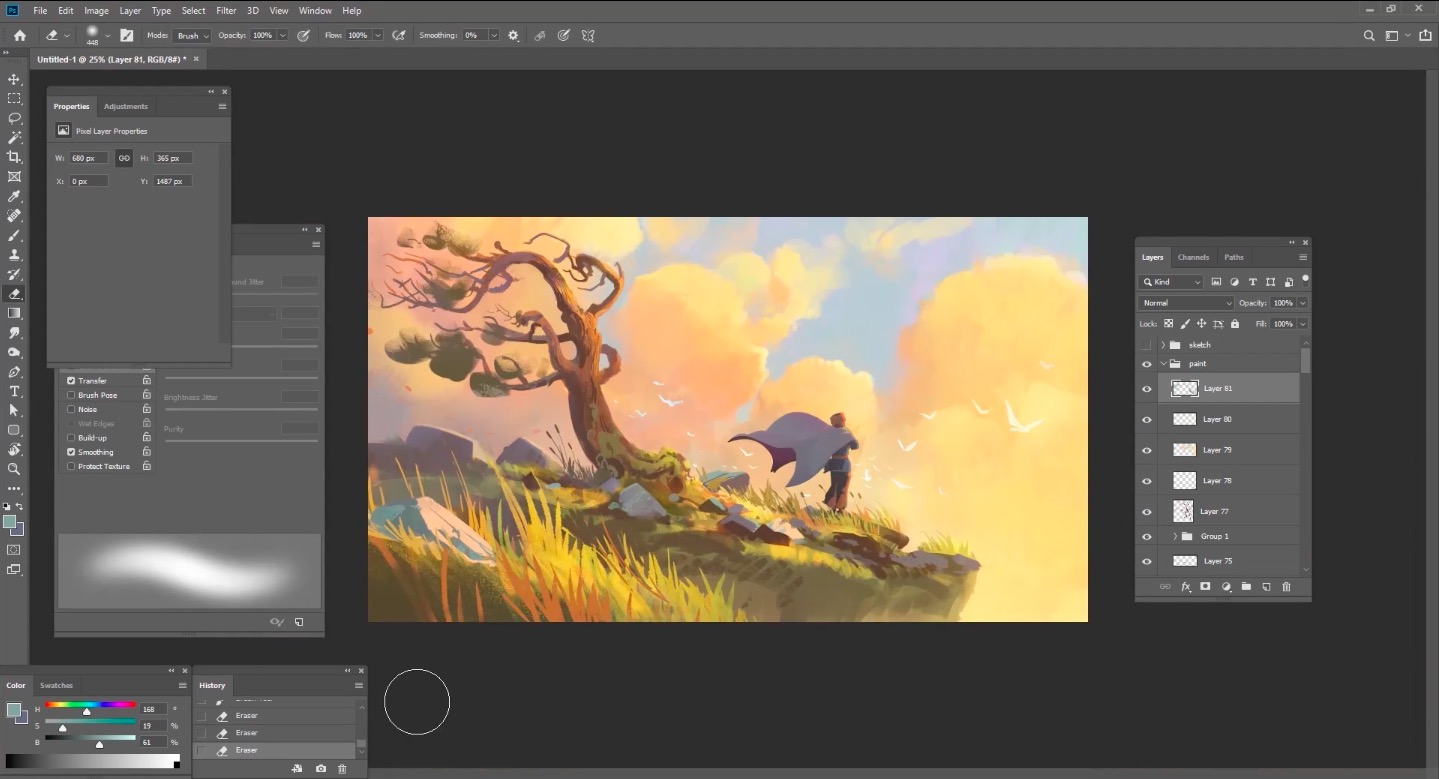Select the History Brush tool

coord(14,274)
